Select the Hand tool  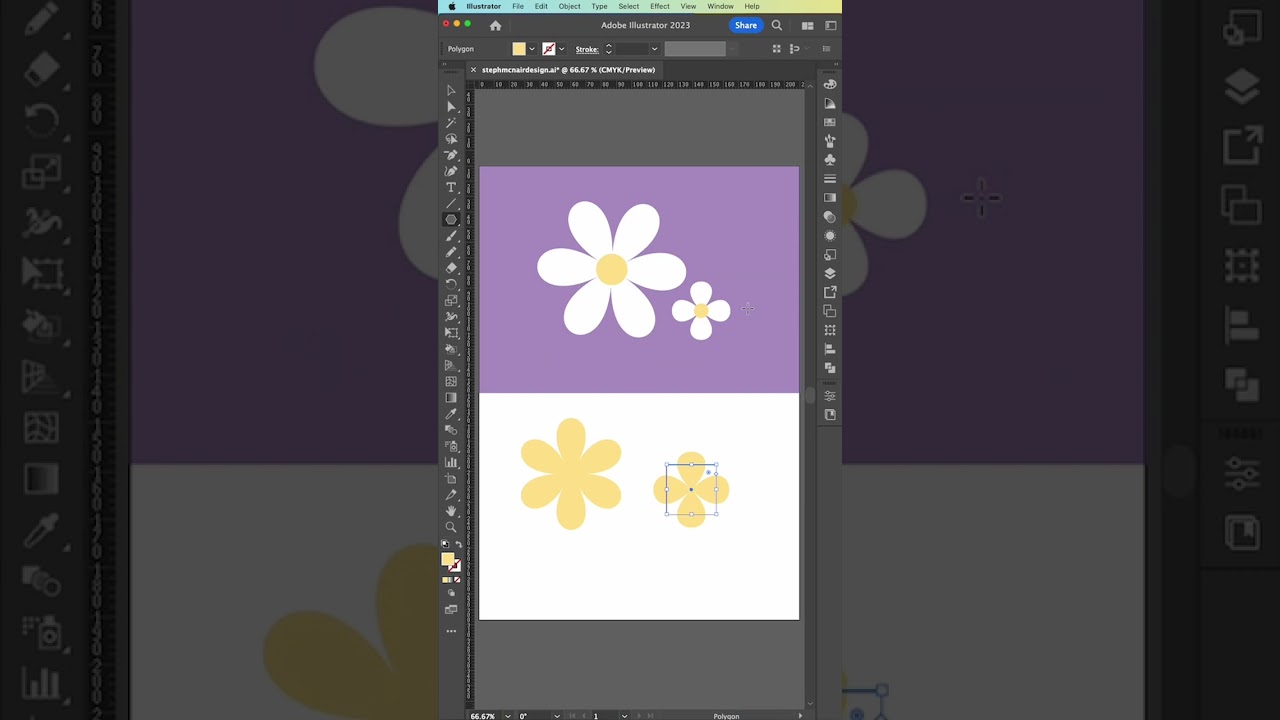[x=451, y=511]
